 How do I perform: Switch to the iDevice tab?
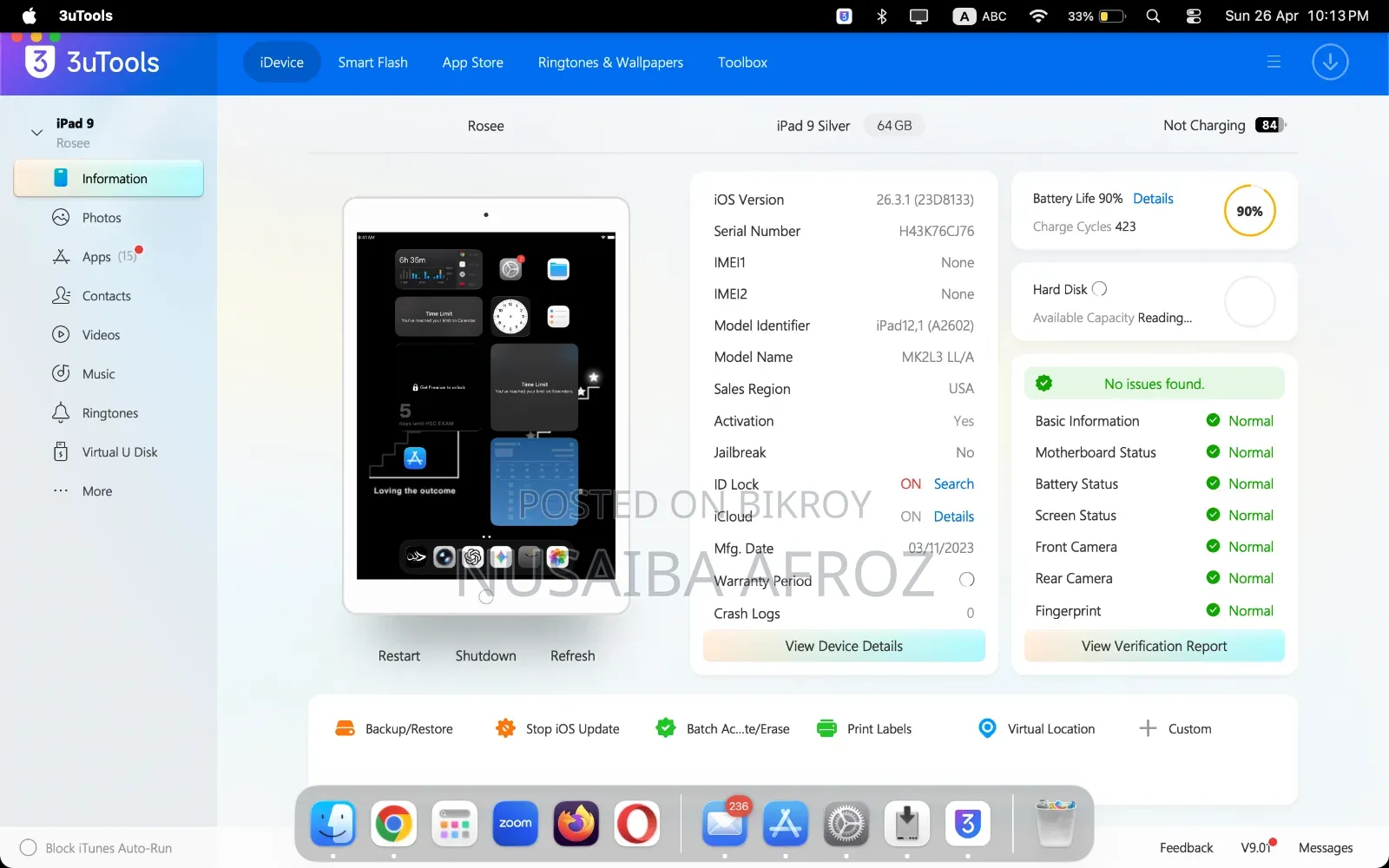[x=282, y=62]
